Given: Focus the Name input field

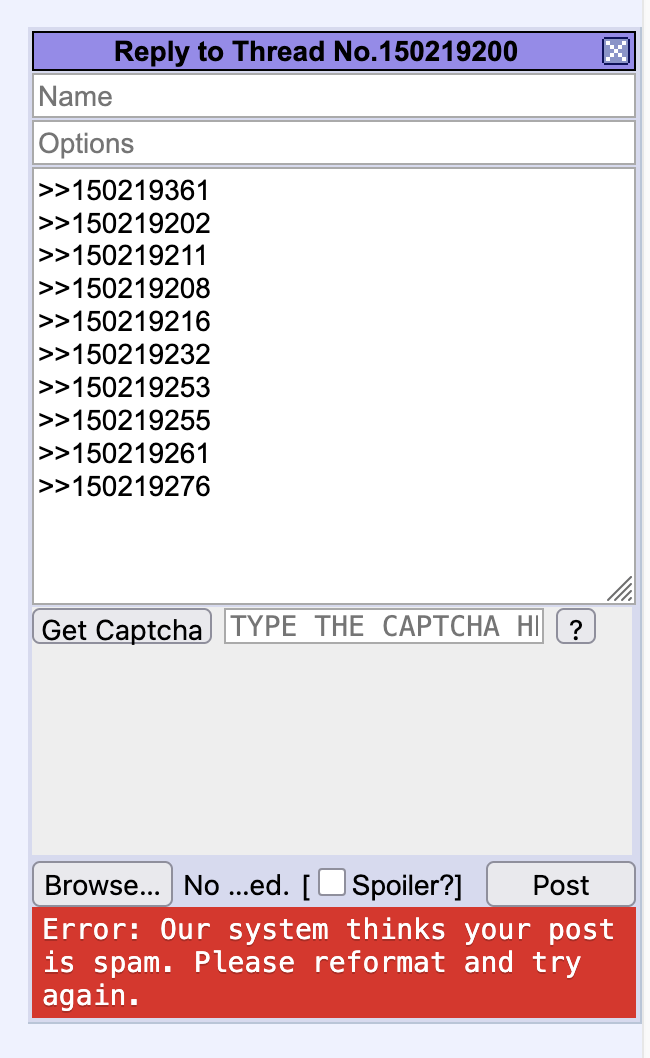Looking at the screenshot, I should point(333,96).
